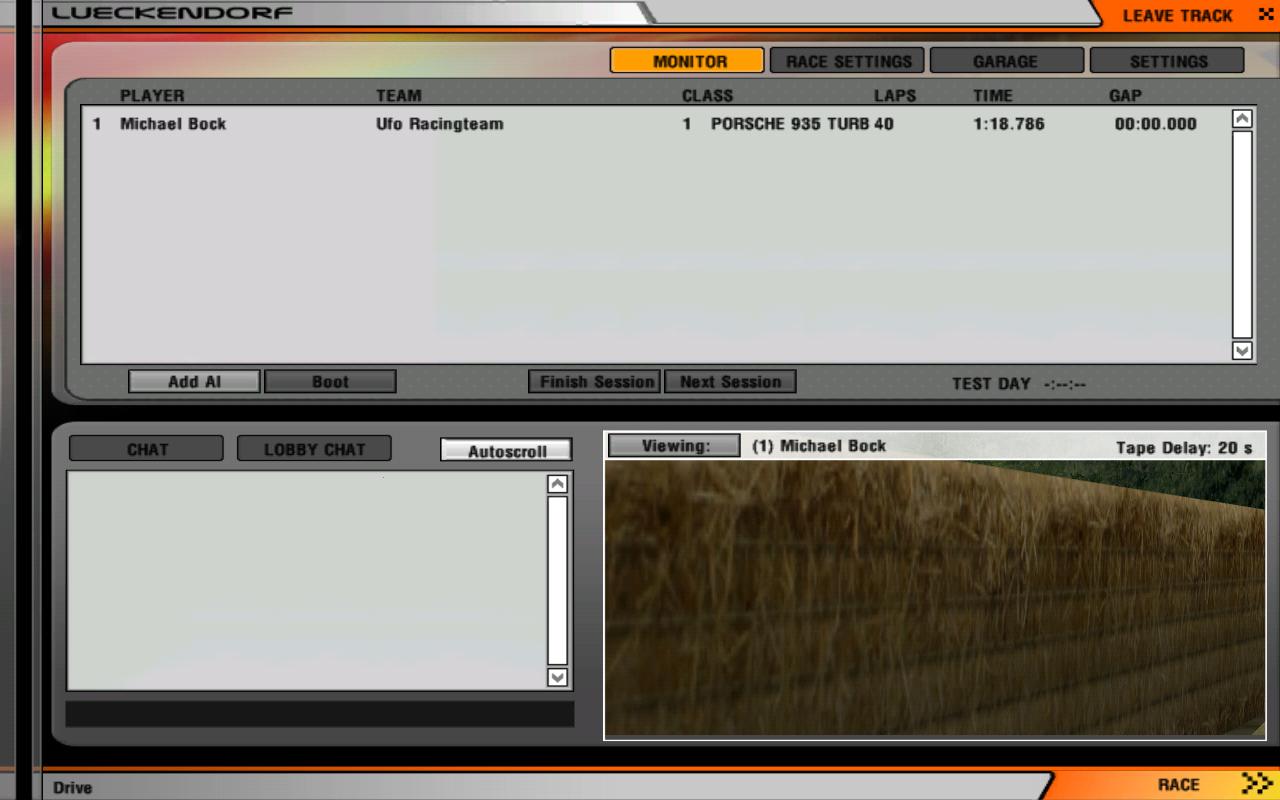Click chat scroll down arrow
The image size is (1280, 800).
(557, 677)
